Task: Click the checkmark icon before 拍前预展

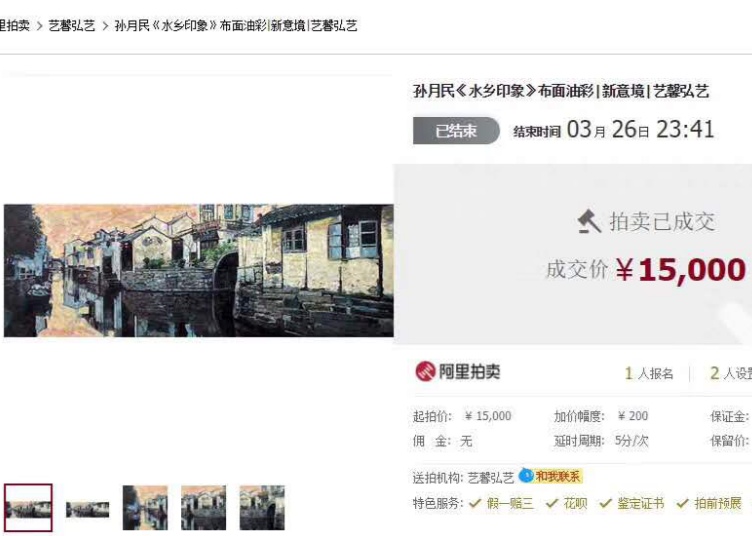Action: click(682, 503)
